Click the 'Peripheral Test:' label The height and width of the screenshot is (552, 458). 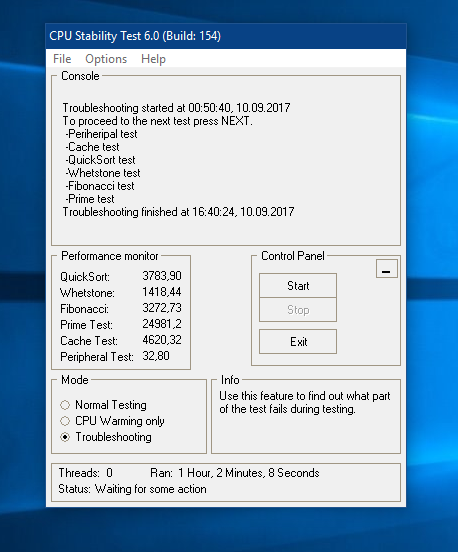click(x=97, y=357)
